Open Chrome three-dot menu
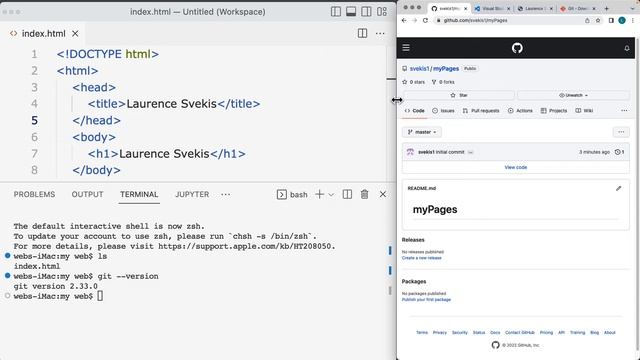 [x=633, y=20]
